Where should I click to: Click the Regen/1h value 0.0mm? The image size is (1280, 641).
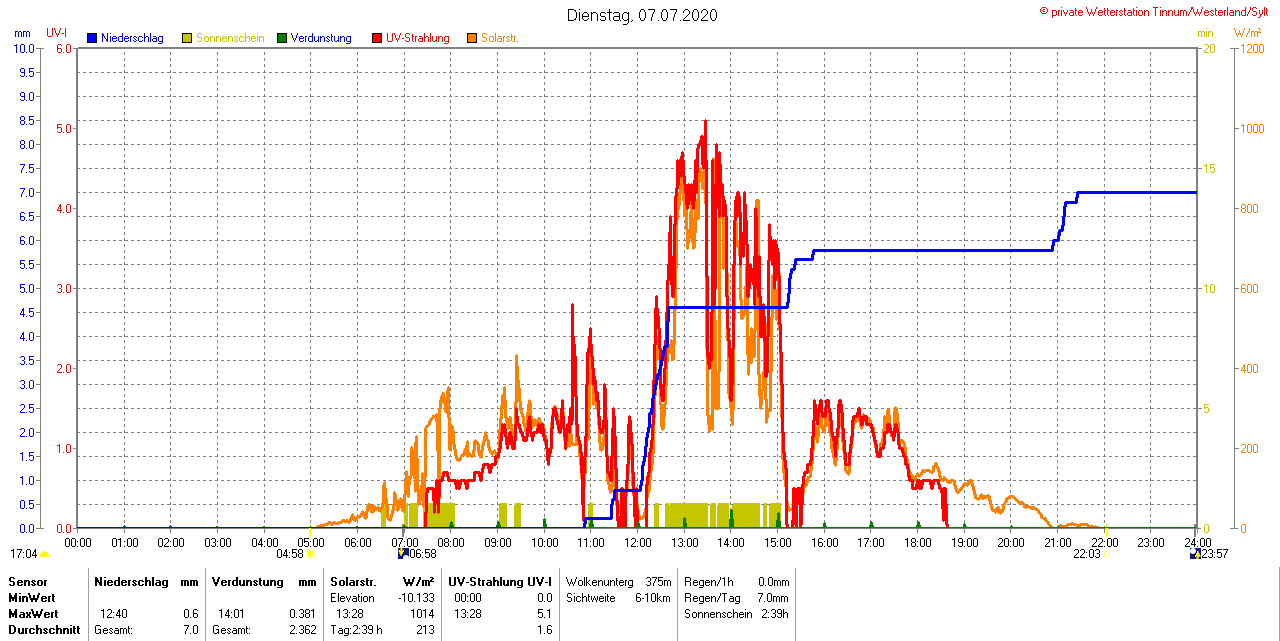click(773, 581)
